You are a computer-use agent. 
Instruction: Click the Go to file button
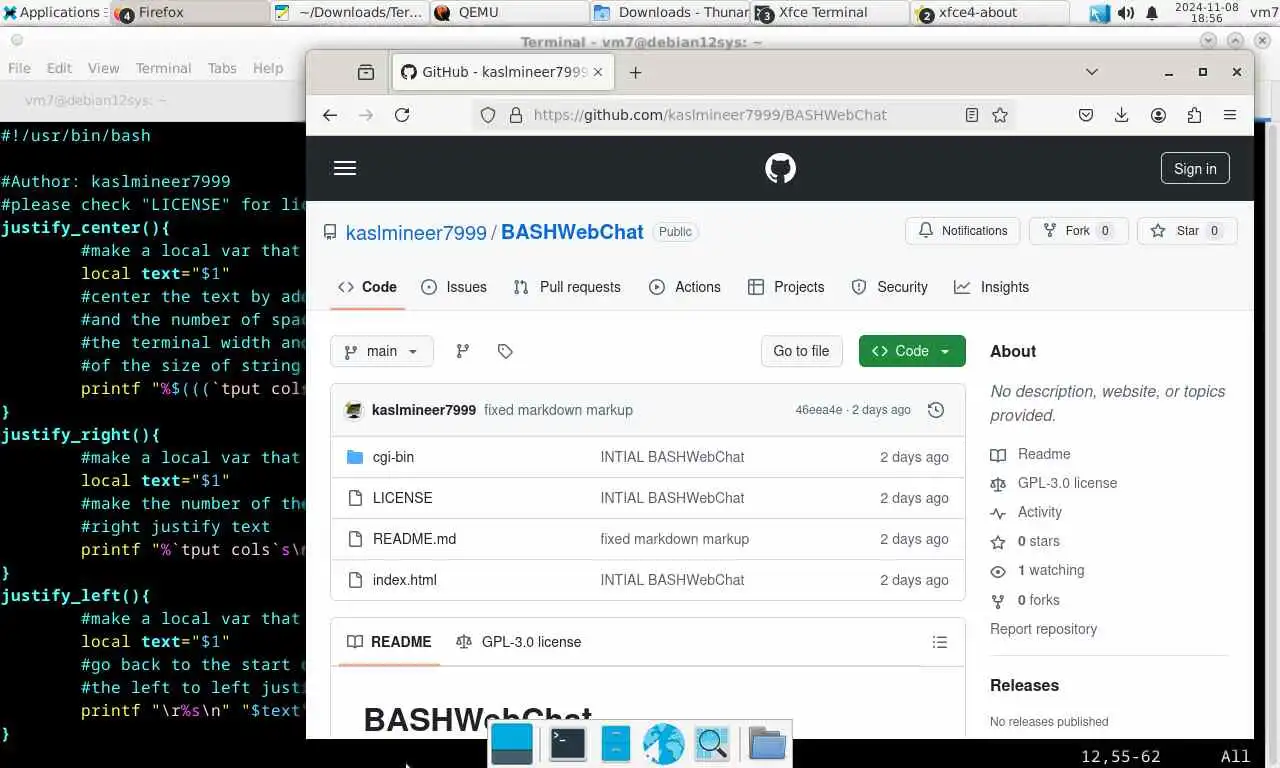coord(801,351)
